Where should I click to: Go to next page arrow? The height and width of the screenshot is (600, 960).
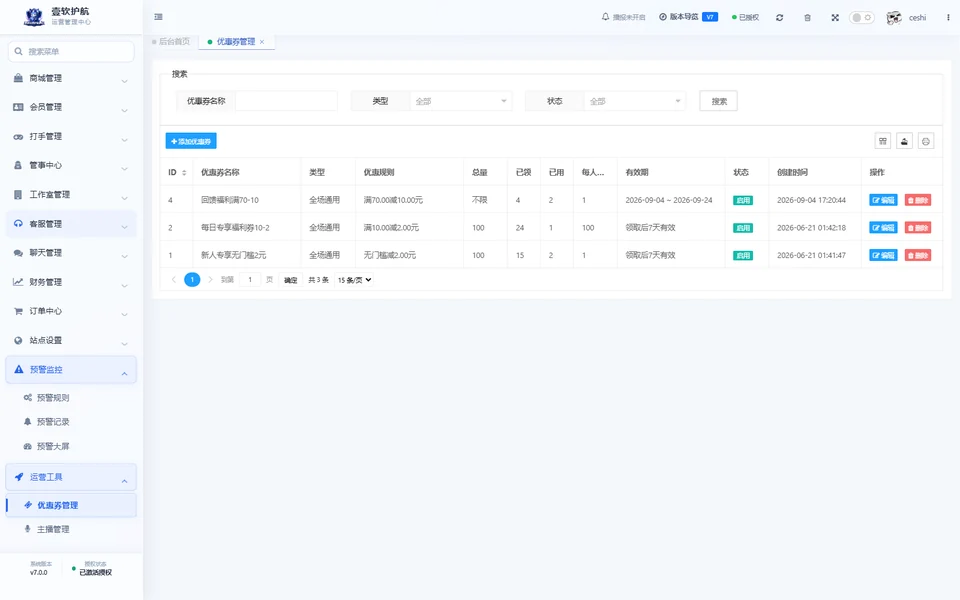210,280
